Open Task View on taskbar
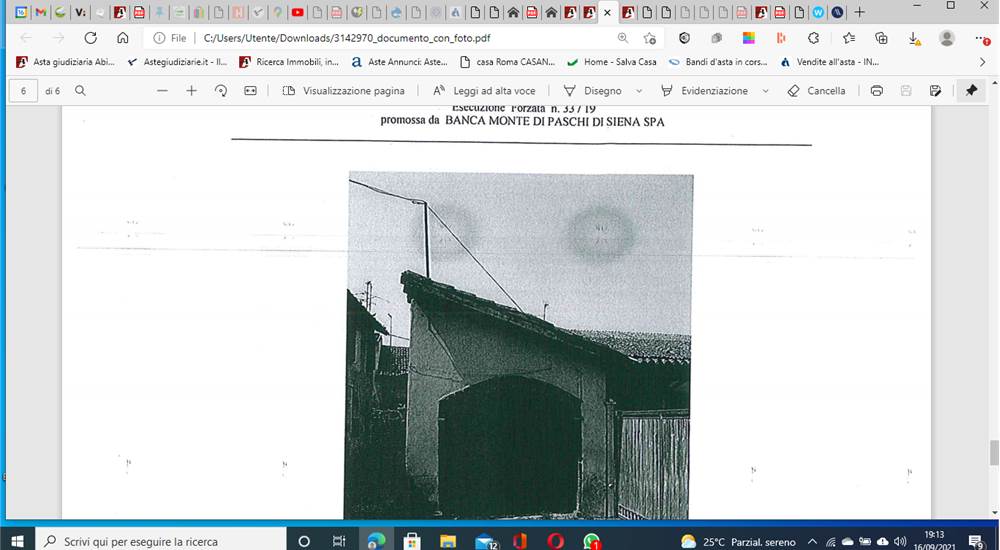1000x550 pixels. [339, 541]
